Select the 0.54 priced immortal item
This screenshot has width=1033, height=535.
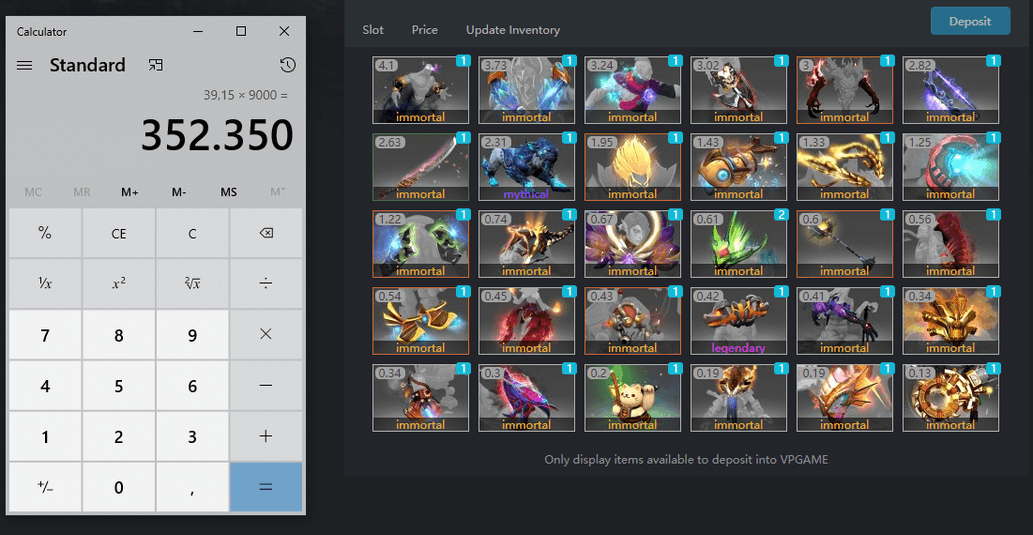pyautogui.click(x=420, y=322)
